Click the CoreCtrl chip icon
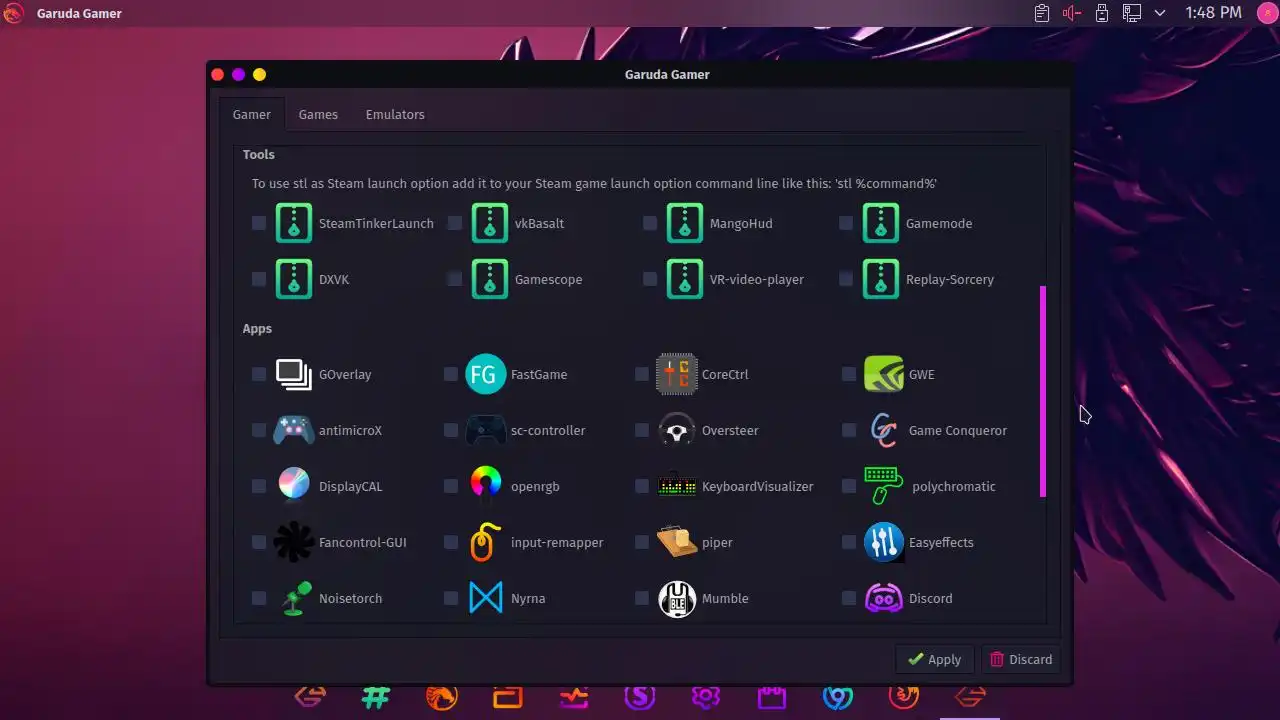 [676, 374]
